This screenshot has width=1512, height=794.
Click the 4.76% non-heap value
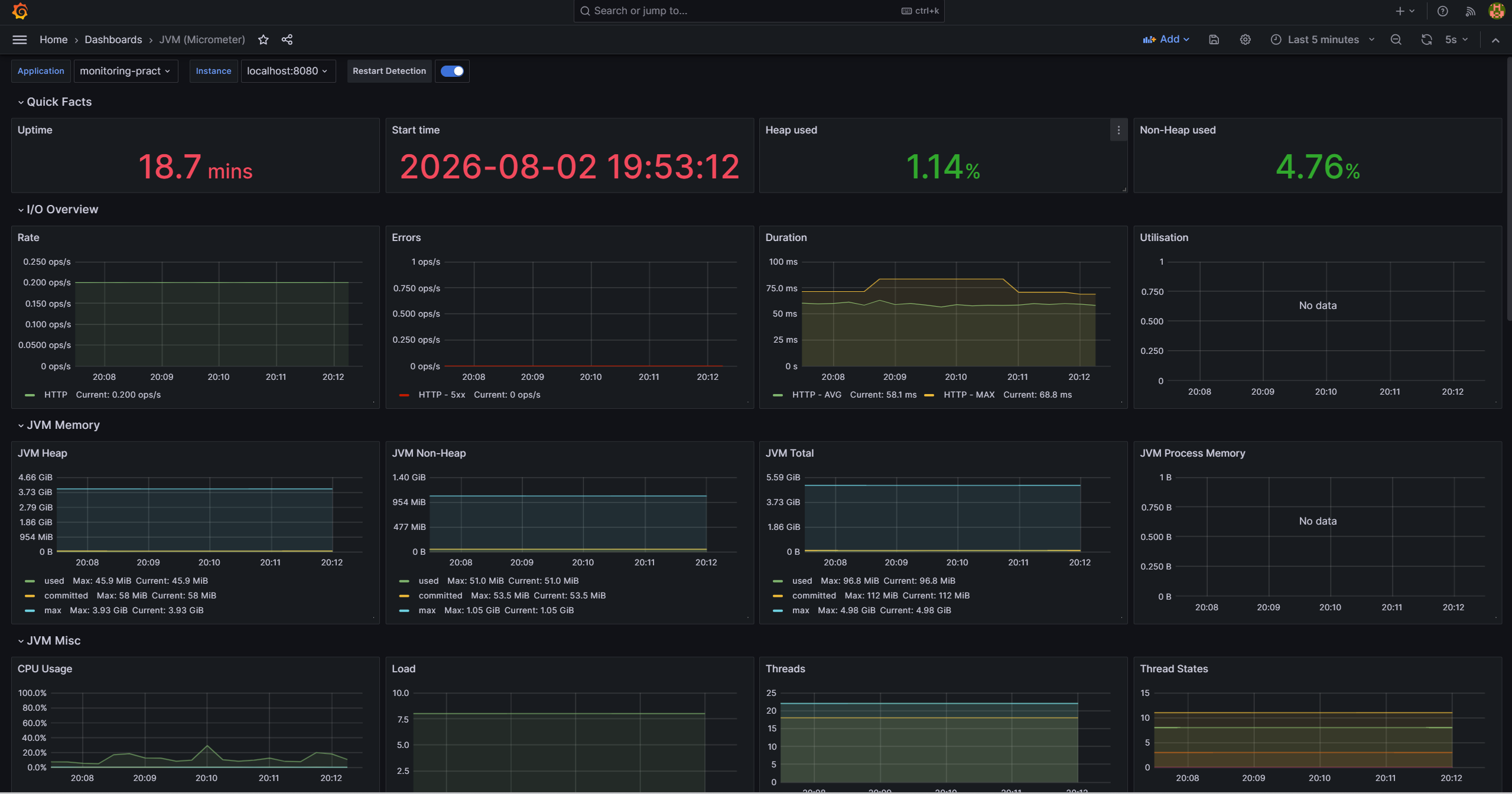tap(1318, 167)
